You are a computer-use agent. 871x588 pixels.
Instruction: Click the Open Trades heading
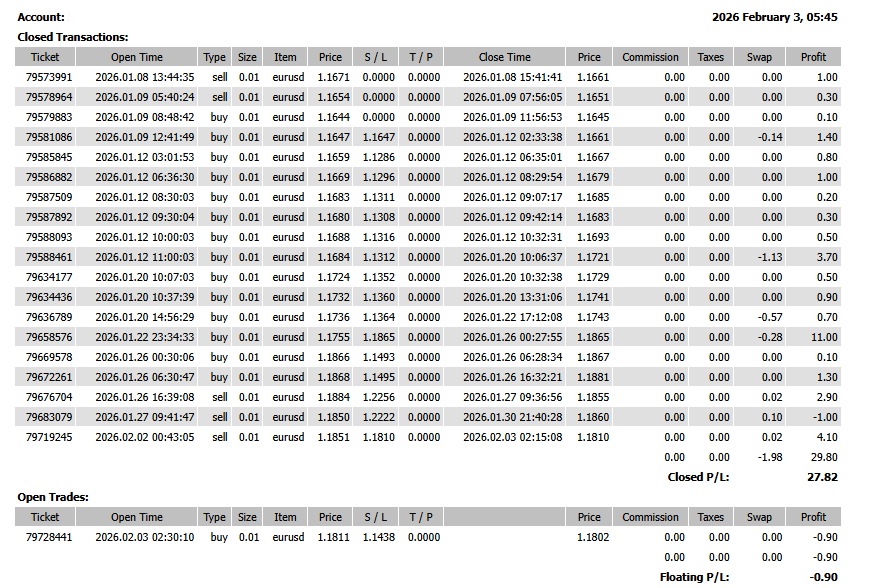click(x=53, y=497)
